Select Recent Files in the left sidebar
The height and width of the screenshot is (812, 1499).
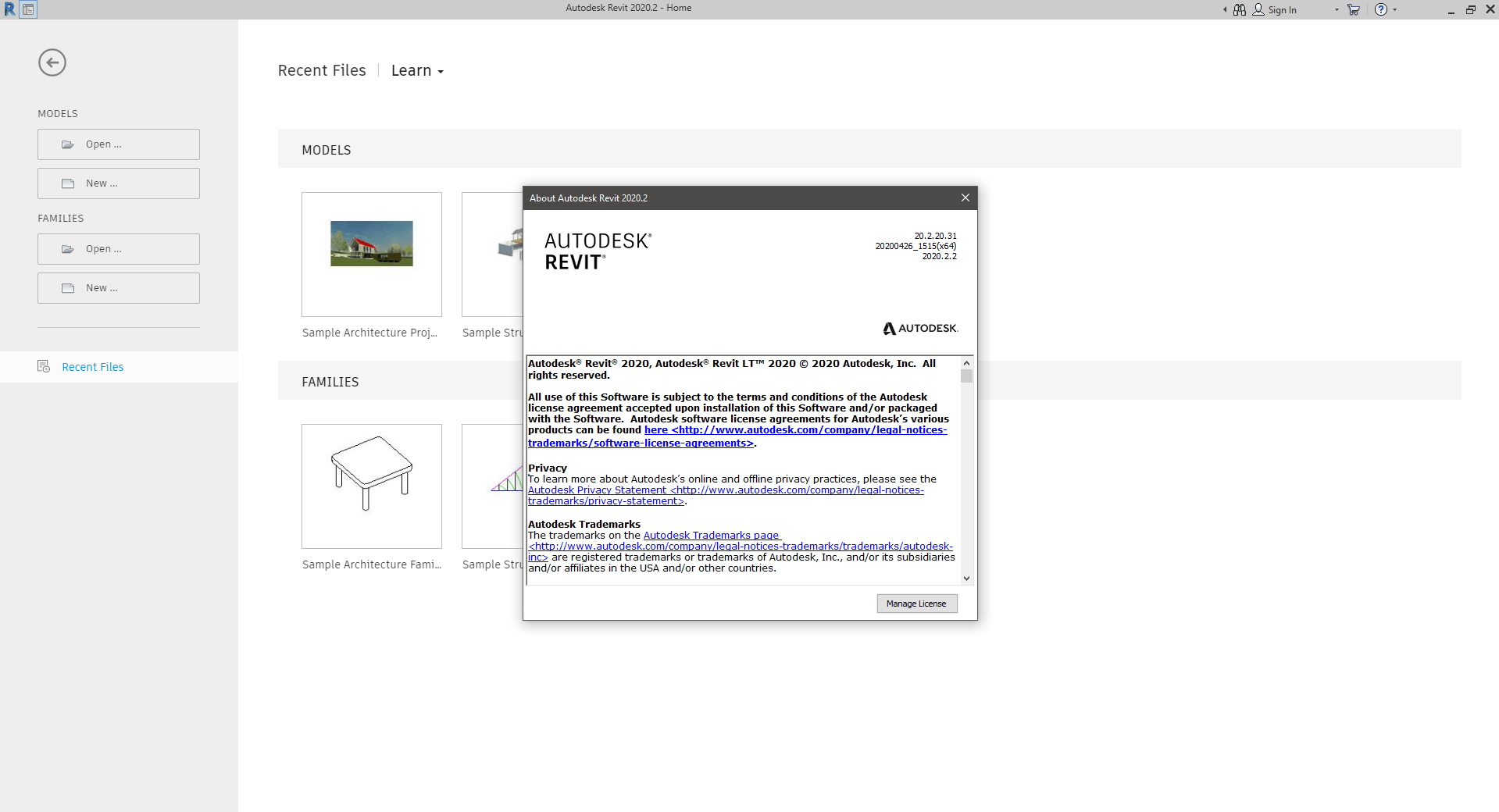pos(119,367)
